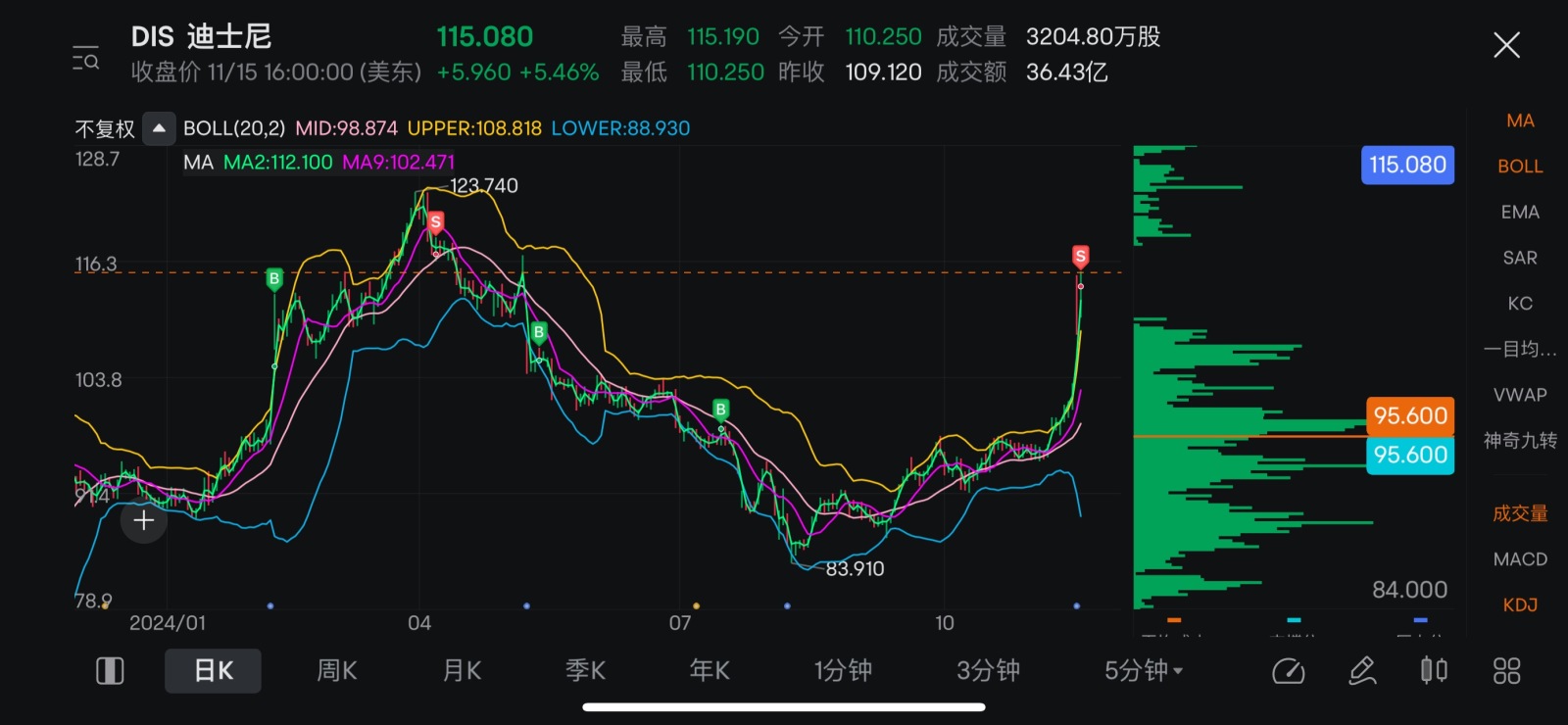This screenshot has width=1568, height=725.
Task: Enable the VWAP indicator
Action: pyautogui.click(x=1520, y=395)
